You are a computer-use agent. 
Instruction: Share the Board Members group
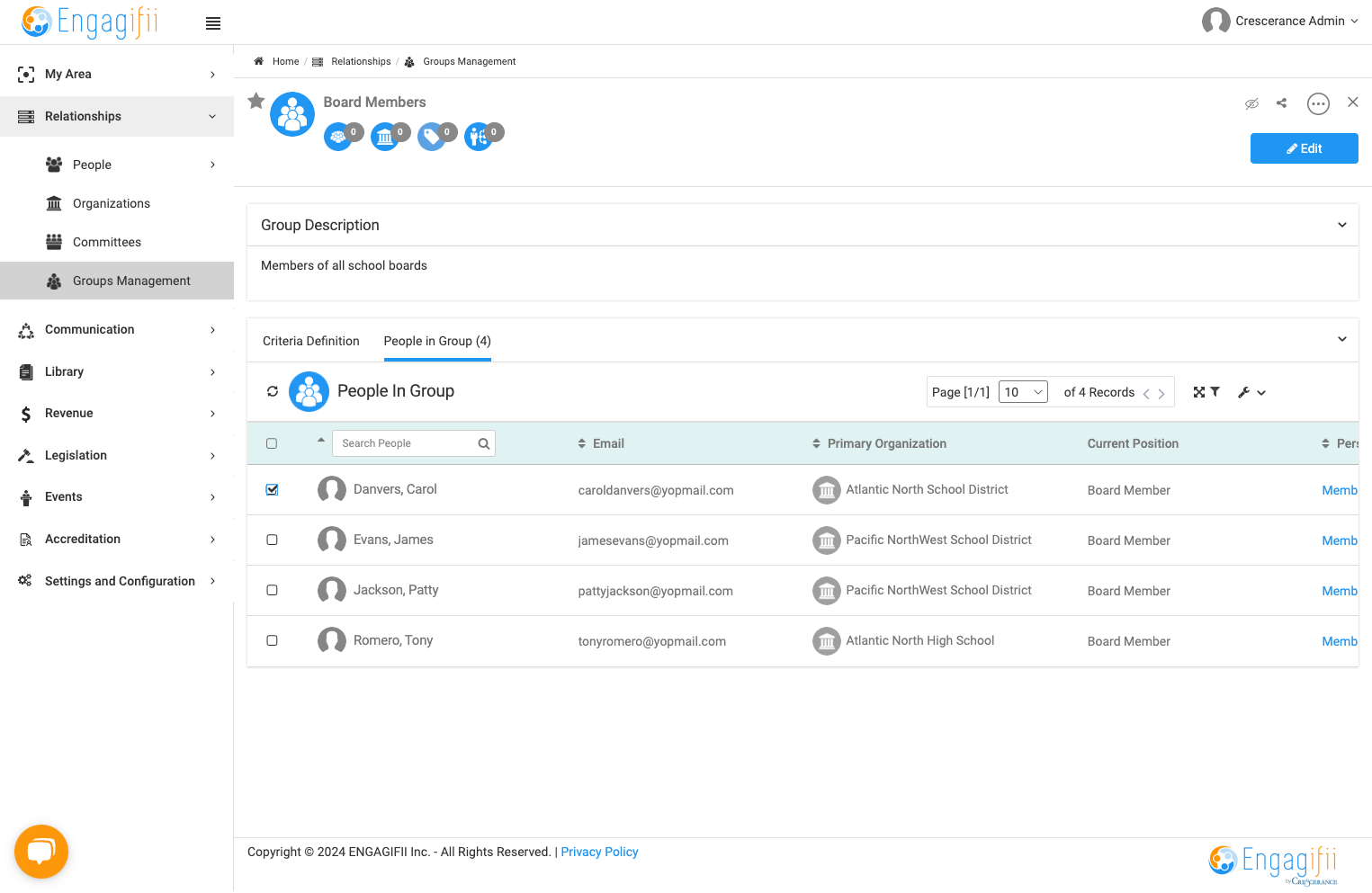1281,103
